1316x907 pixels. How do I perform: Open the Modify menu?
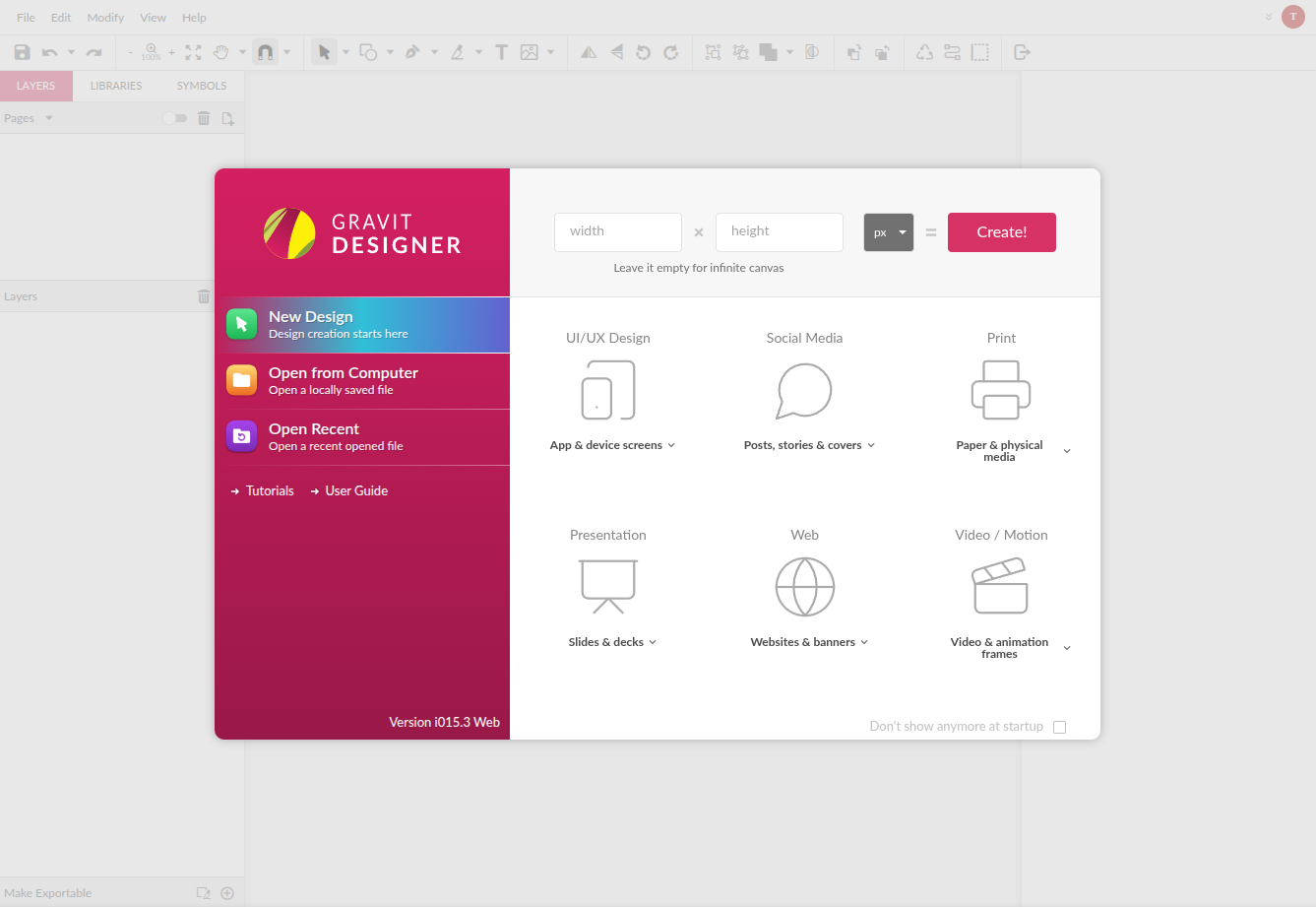(x=105, y=18)
